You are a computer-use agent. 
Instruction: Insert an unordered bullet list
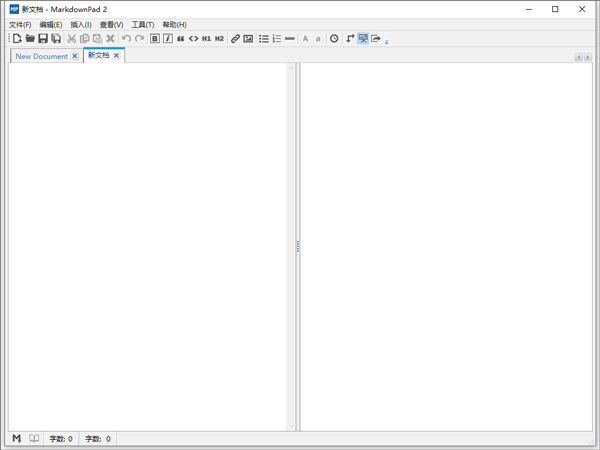coord(264,39)
